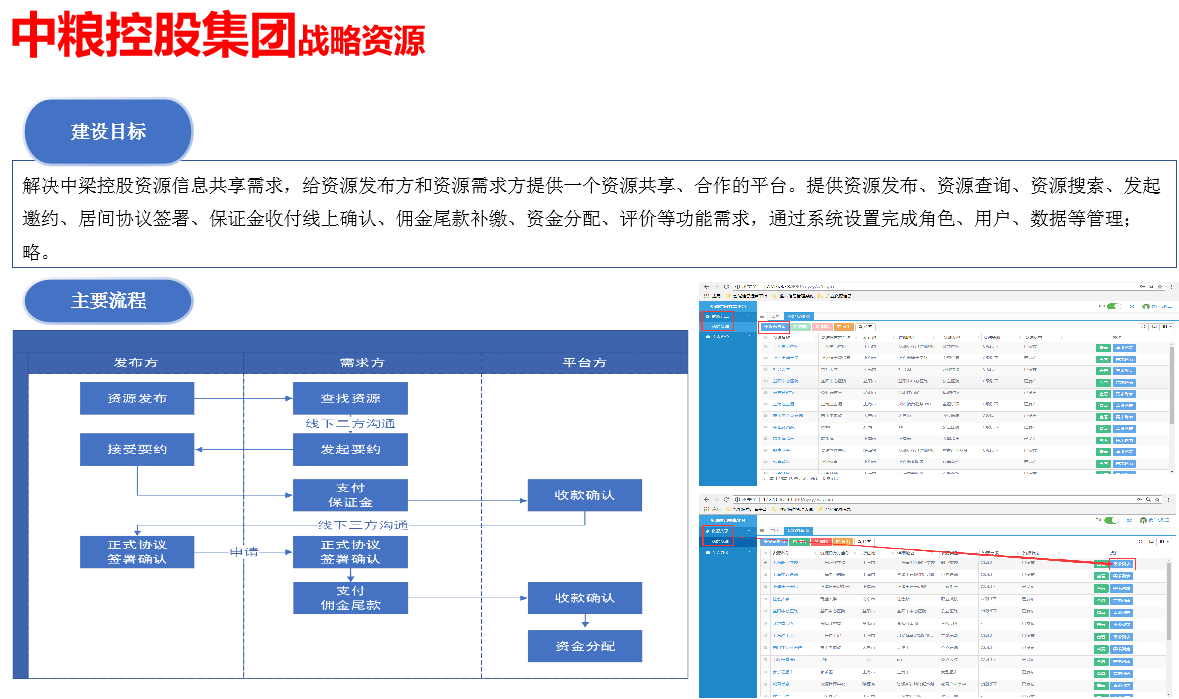This screenshot has width=1179, height=699.
Task: Open Apps grid icon in upper screenshot's bookmarks bar
Action: [x=706, y=296]
